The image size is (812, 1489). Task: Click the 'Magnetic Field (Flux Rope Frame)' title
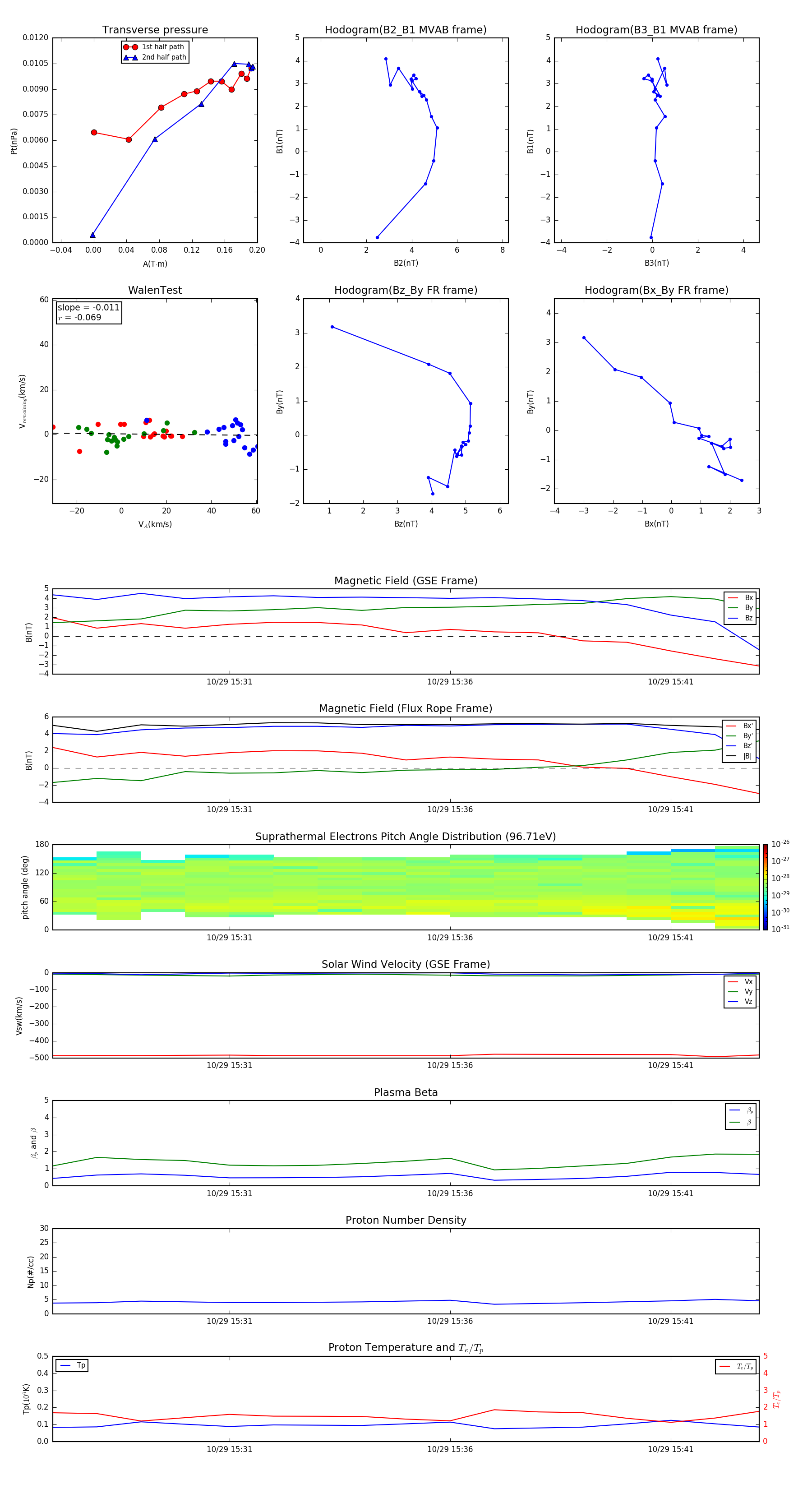click(406, 709)
